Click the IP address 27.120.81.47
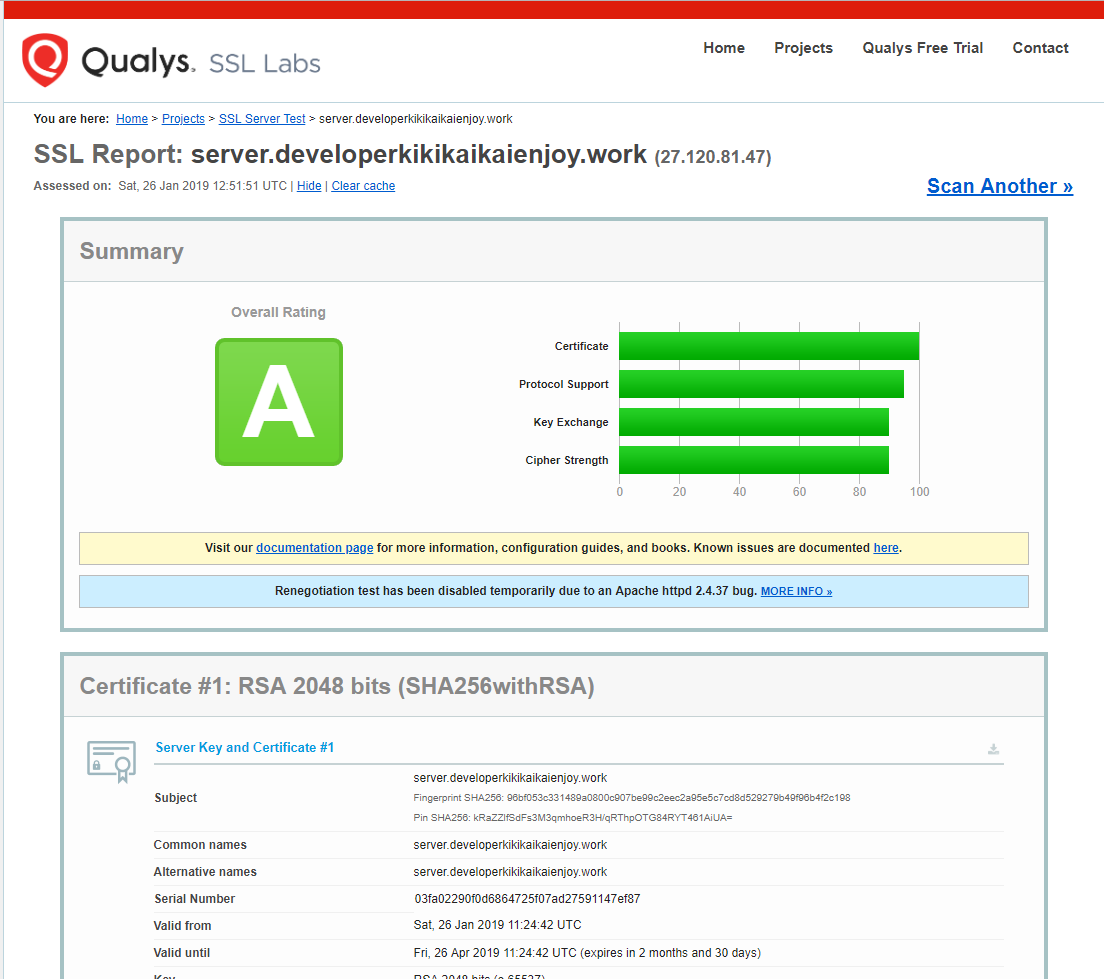This screenshot has width=1104, height=979. coord(713,156)
